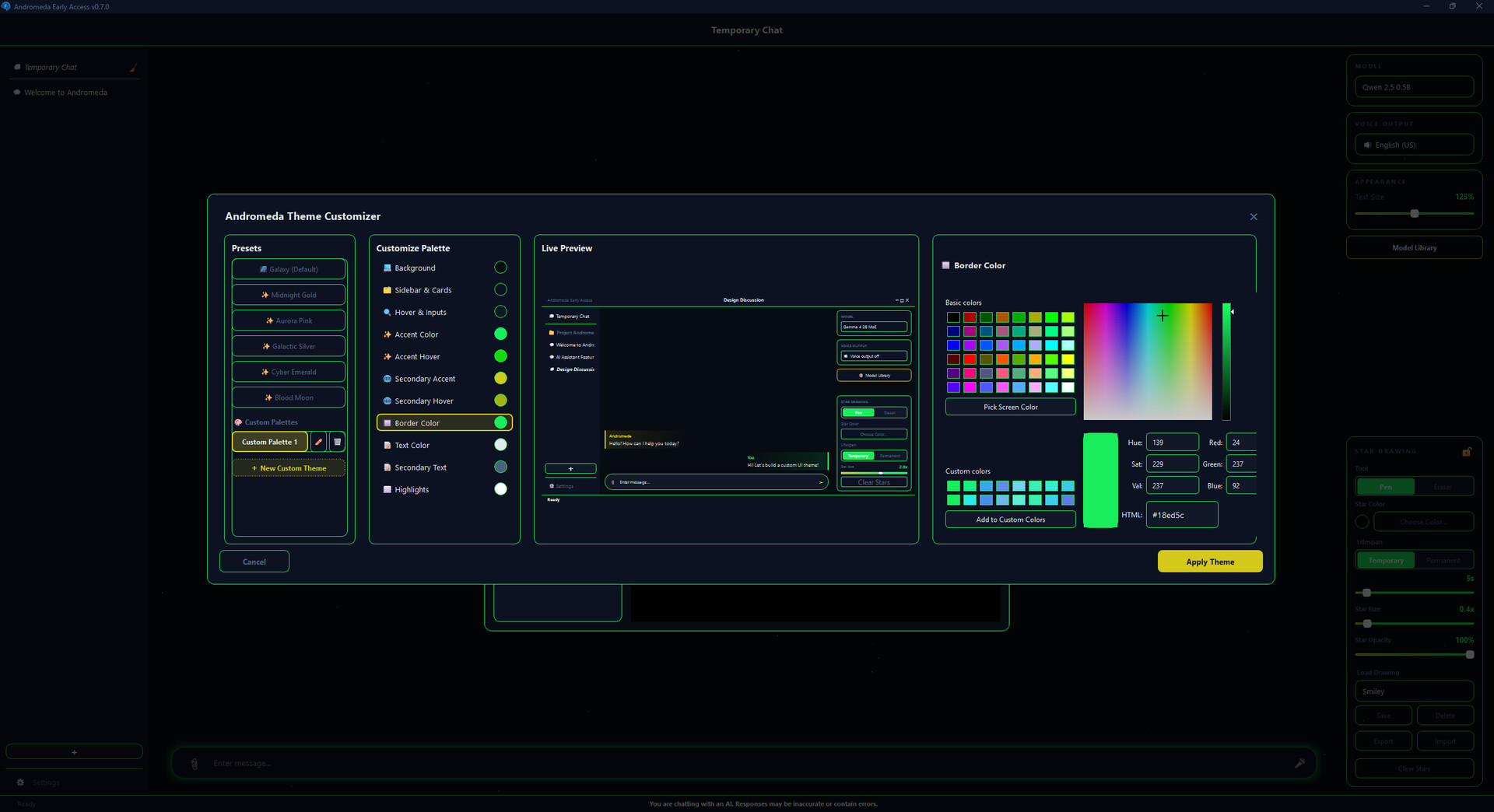Select the Sidebar & Cards palette row
The height and width of the screenshot is (812, 1494).
444,290
